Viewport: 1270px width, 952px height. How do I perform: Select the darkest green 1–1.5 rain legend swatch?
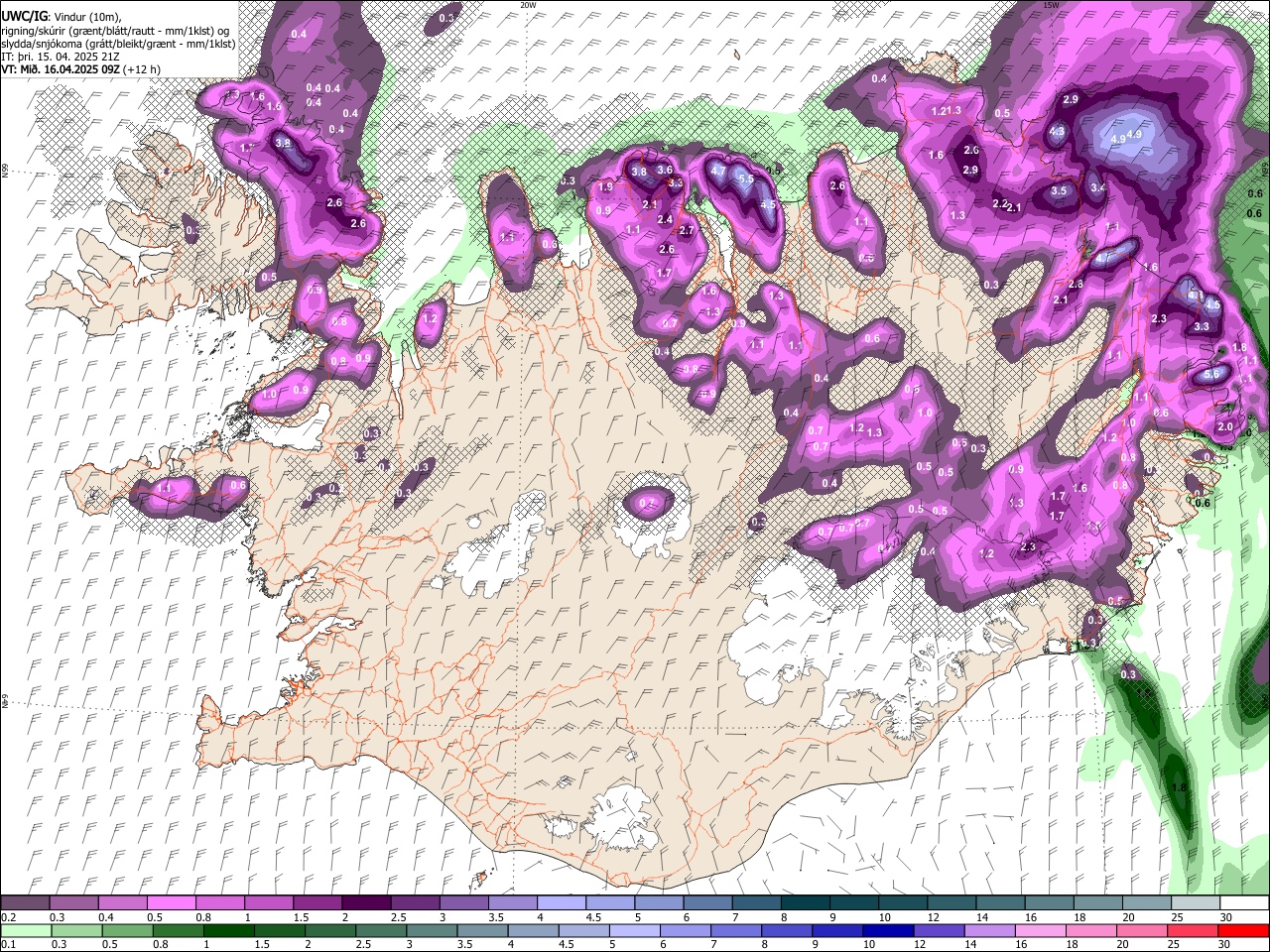coord(228,930)
